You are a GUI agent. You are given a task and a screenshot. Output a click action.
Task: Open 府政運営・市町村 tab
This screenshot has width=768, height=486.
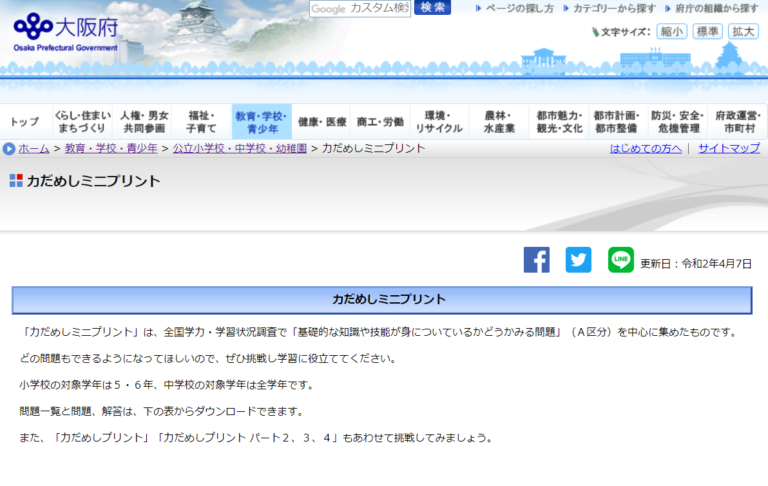(x=738, y=122)
